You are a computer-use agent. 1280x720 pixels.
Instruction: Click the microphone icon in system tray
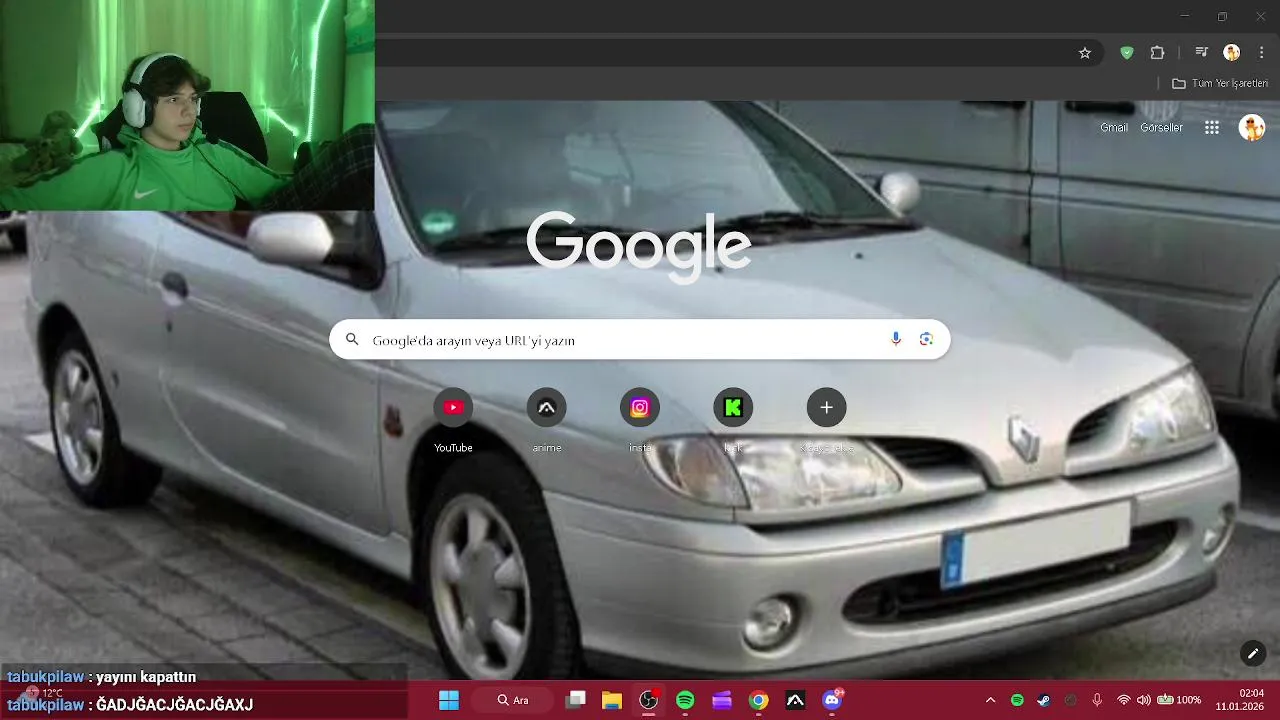[1097, 700]
